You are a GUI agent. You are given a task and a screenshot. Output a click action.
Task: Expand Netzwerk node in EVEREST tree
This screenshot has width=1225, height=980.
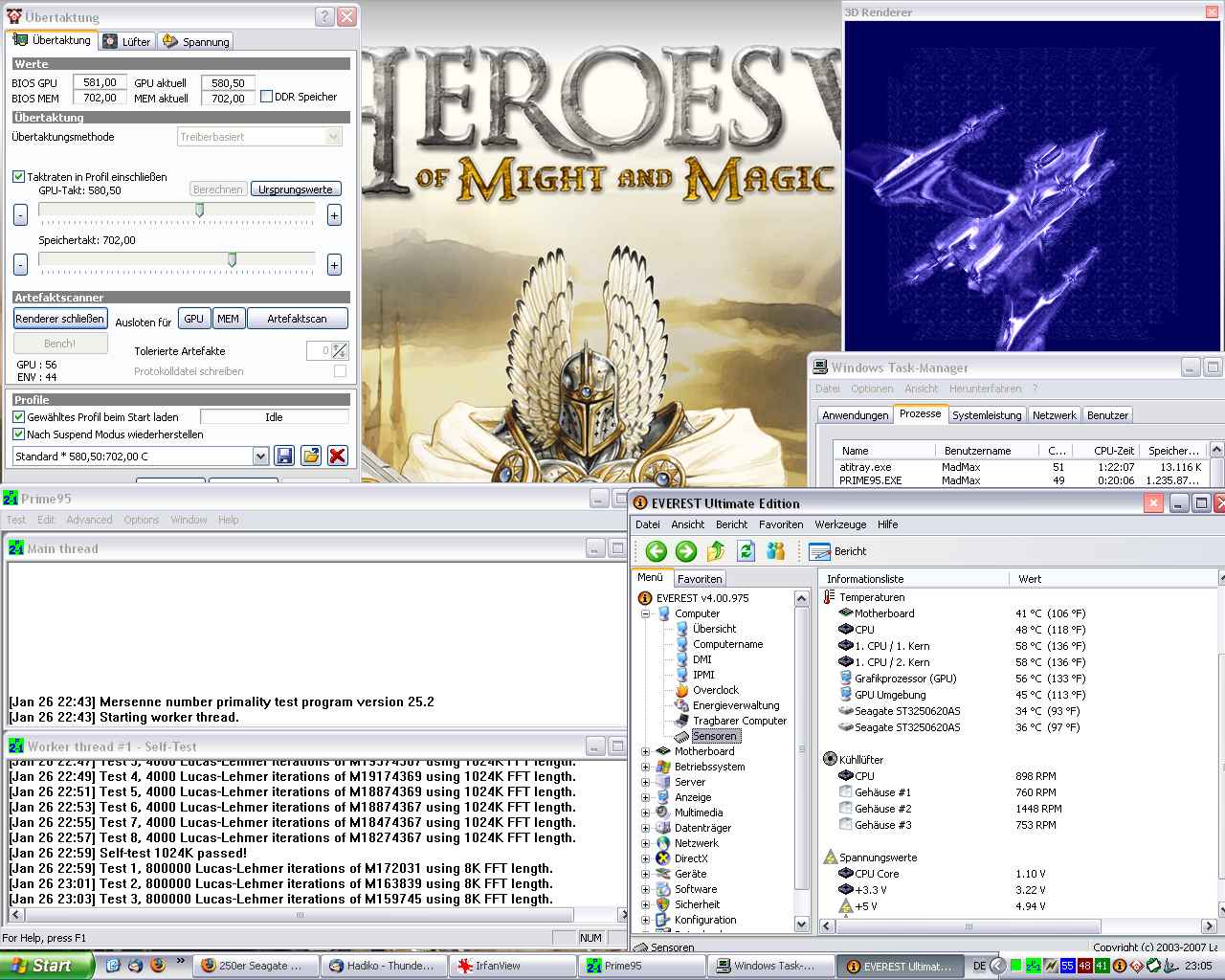tap(646, 843)
